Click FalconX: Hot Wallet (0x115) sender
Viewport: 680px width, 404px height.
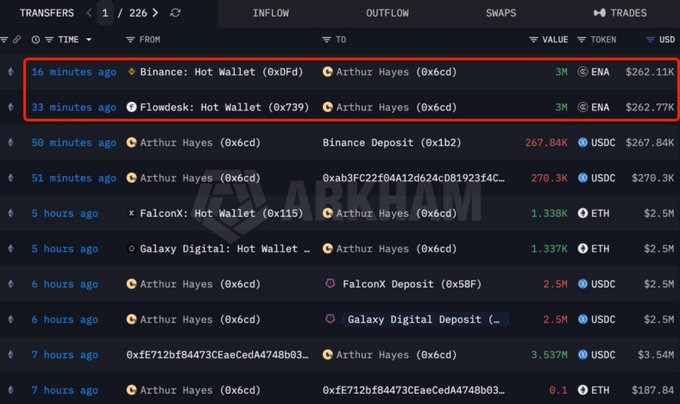point(221,213)
